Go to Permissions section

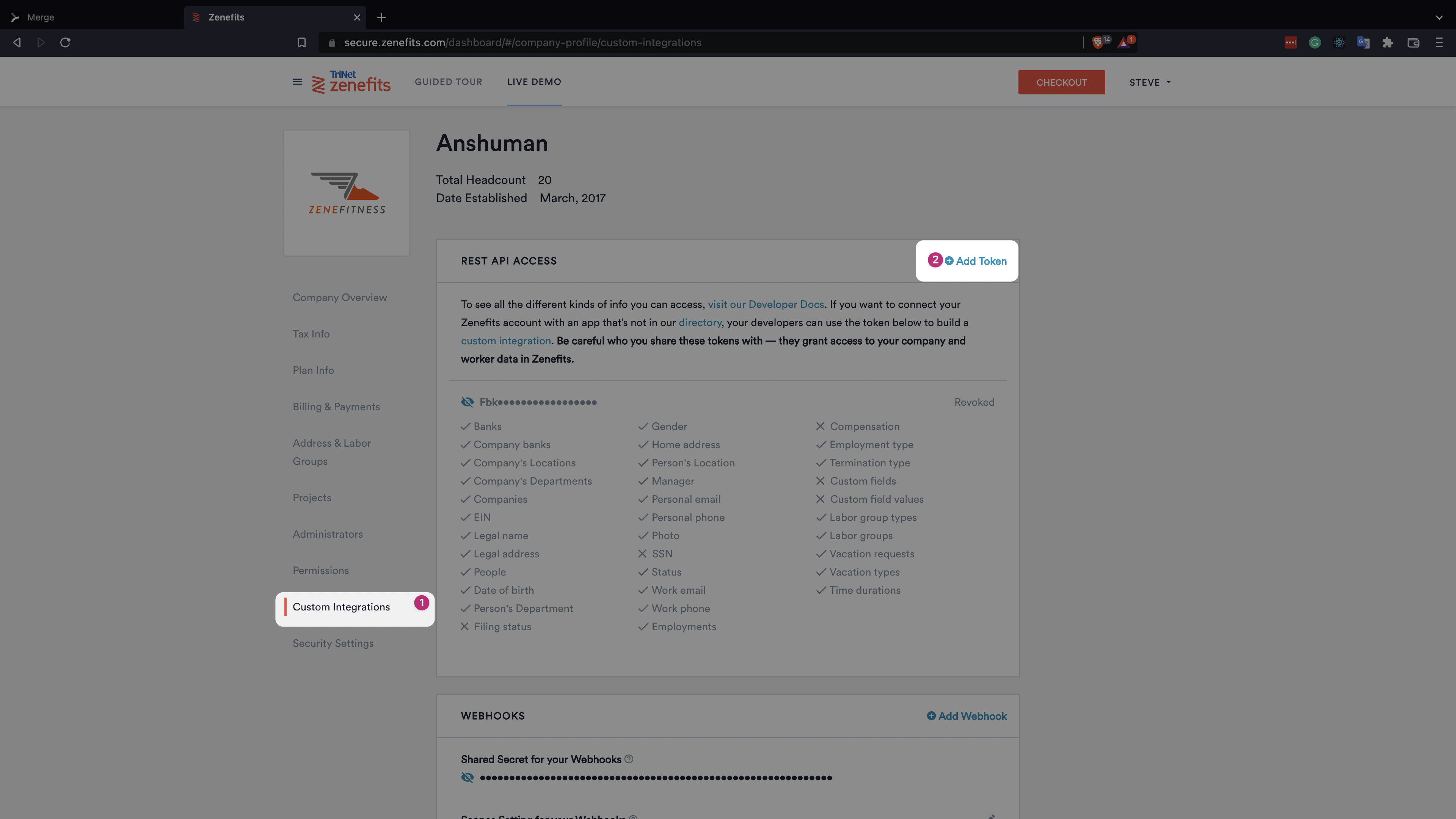click(x=320, y=570)
